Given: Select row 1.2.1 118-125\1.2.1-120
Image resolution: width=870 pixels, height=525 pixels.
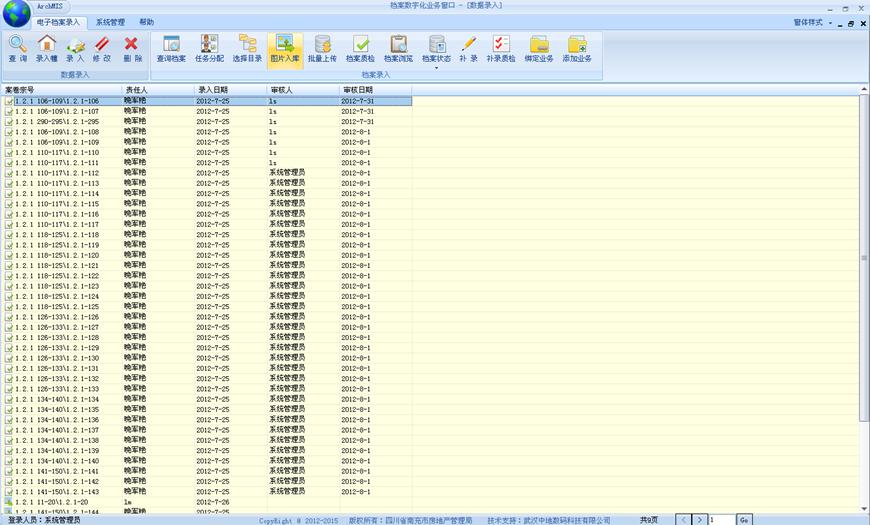Looking at the screenshot, I should pos(208,255).
